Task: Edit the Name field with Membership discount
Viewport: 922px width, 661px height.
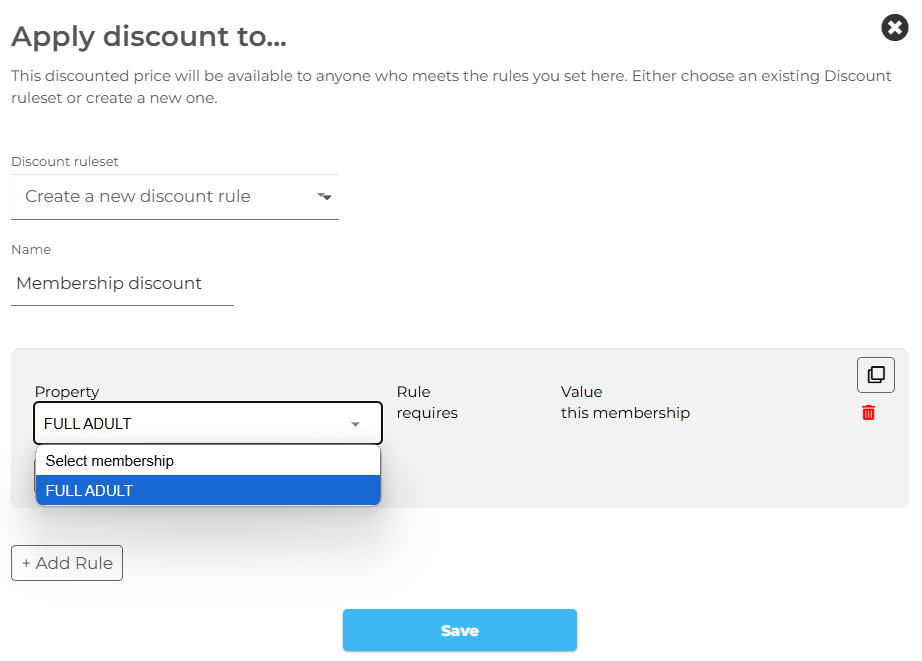Action: [x=122, y=283]
